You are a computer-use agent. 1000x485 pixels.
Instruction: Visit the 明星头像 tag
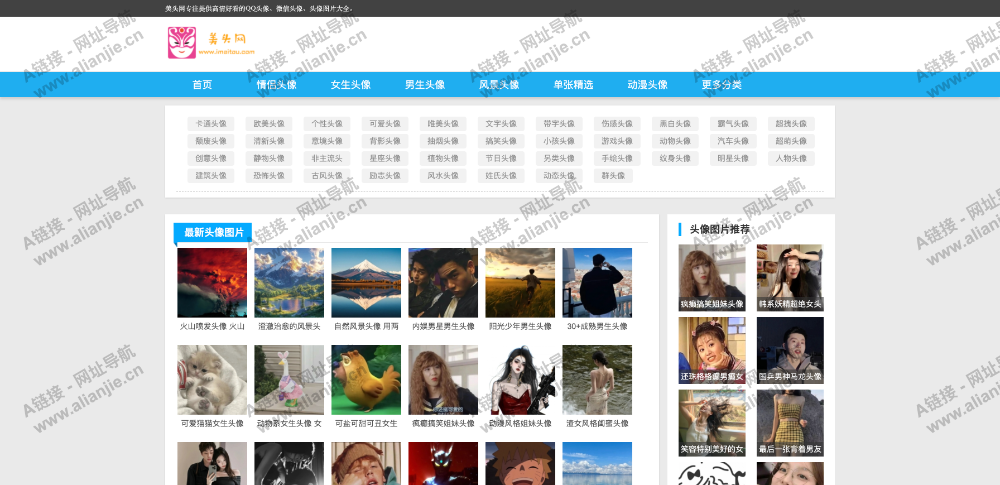pyautogui.click(x=733, y=158)
